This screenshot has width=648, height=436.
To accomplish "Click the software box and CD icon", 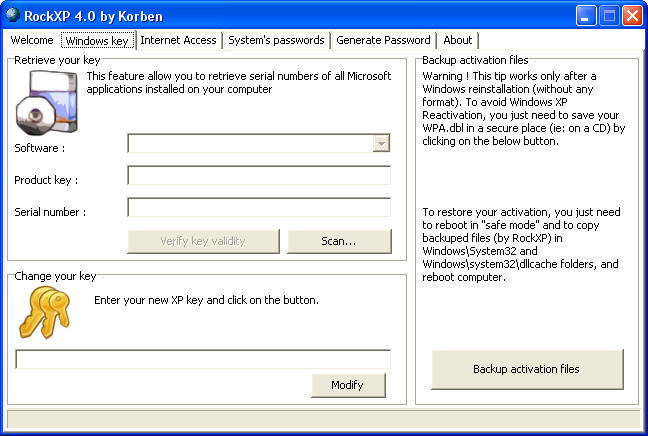I will point(47,103).
